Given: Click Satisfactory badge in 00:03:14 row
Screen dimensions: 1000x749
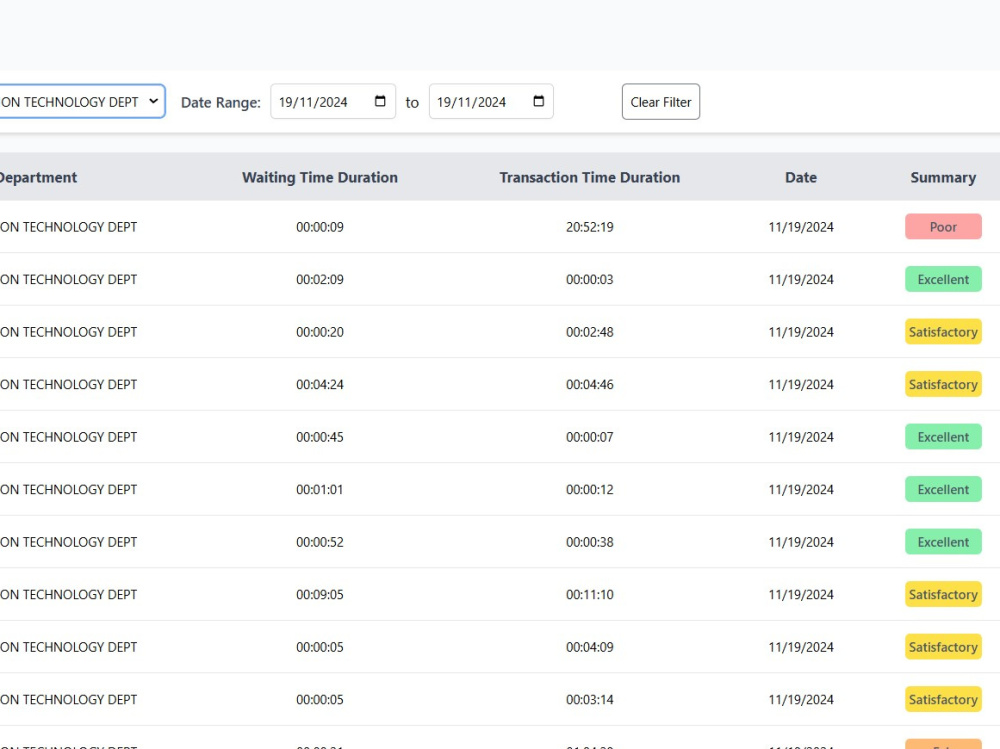Looking at the screenshot, I should coord(943,699).
